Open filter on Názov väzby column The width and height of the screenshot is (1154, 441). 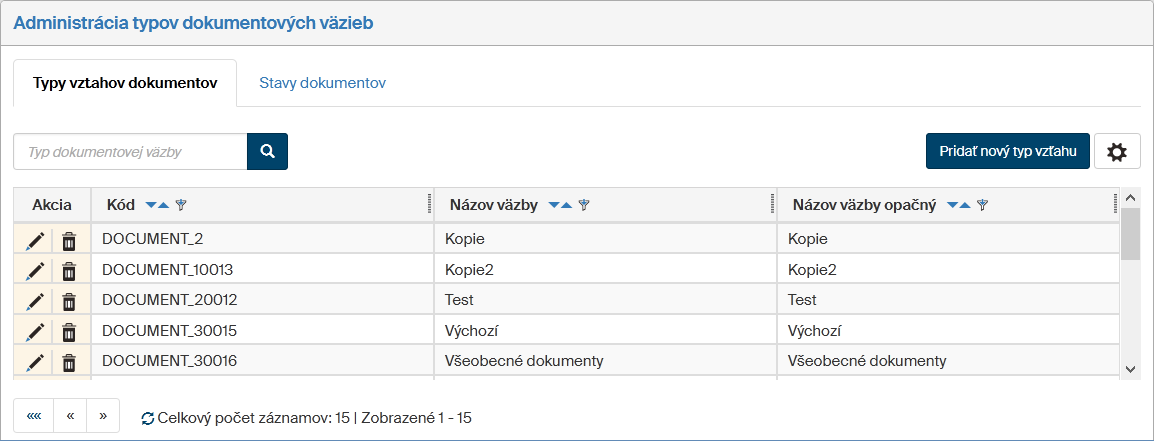[x=584, y=205]
